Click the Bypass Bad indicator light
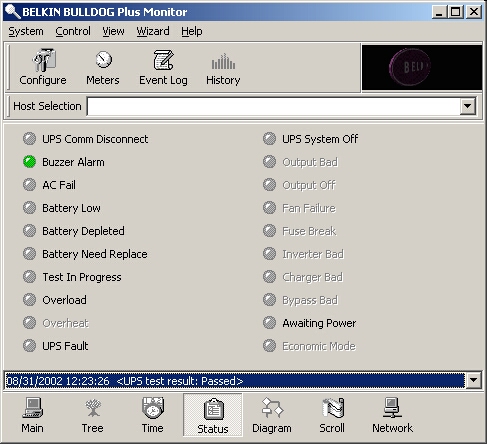The width and height of the screenshot is (487, 444). coord(269,300)
